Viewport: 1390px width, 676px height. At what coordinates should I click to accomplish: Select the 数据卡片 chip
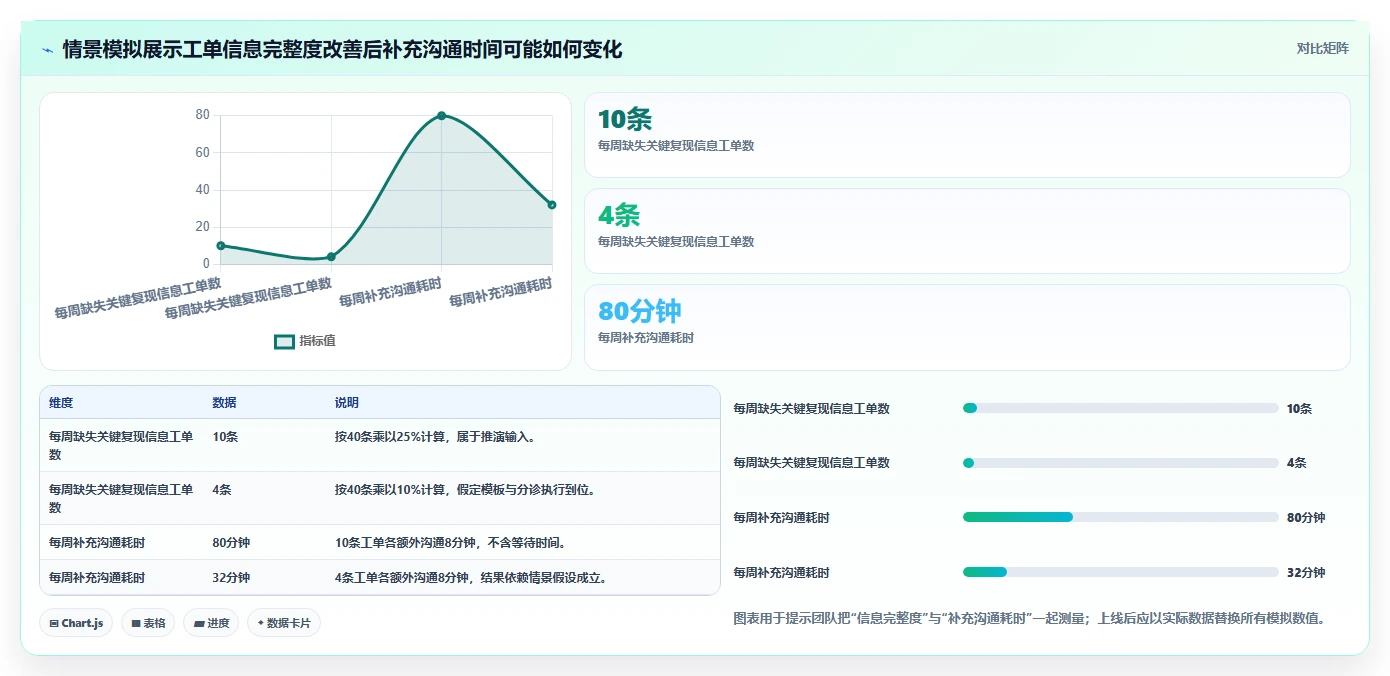284,623
